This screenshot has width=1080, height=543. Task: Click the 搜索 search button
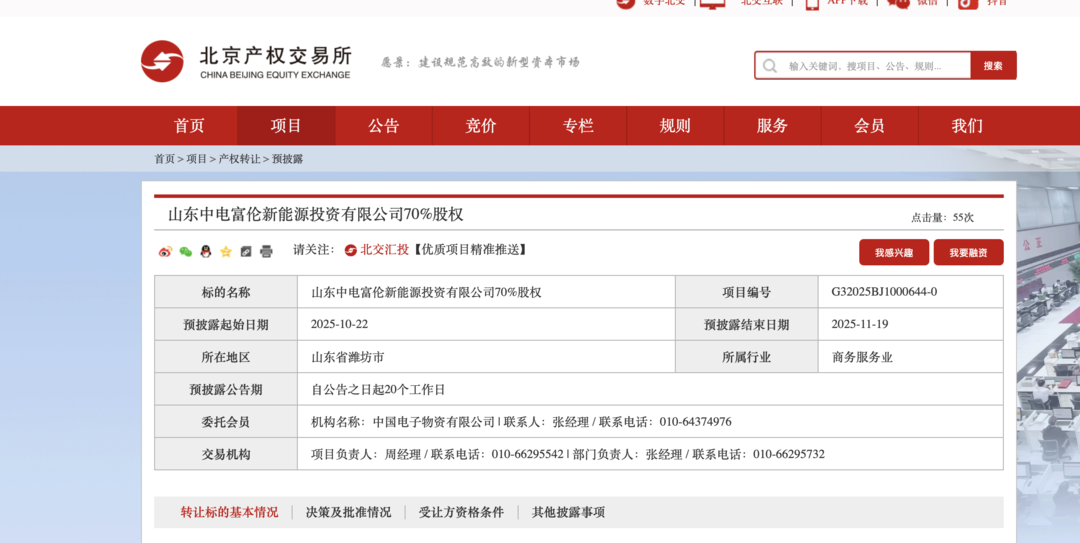tap(993, 66)
